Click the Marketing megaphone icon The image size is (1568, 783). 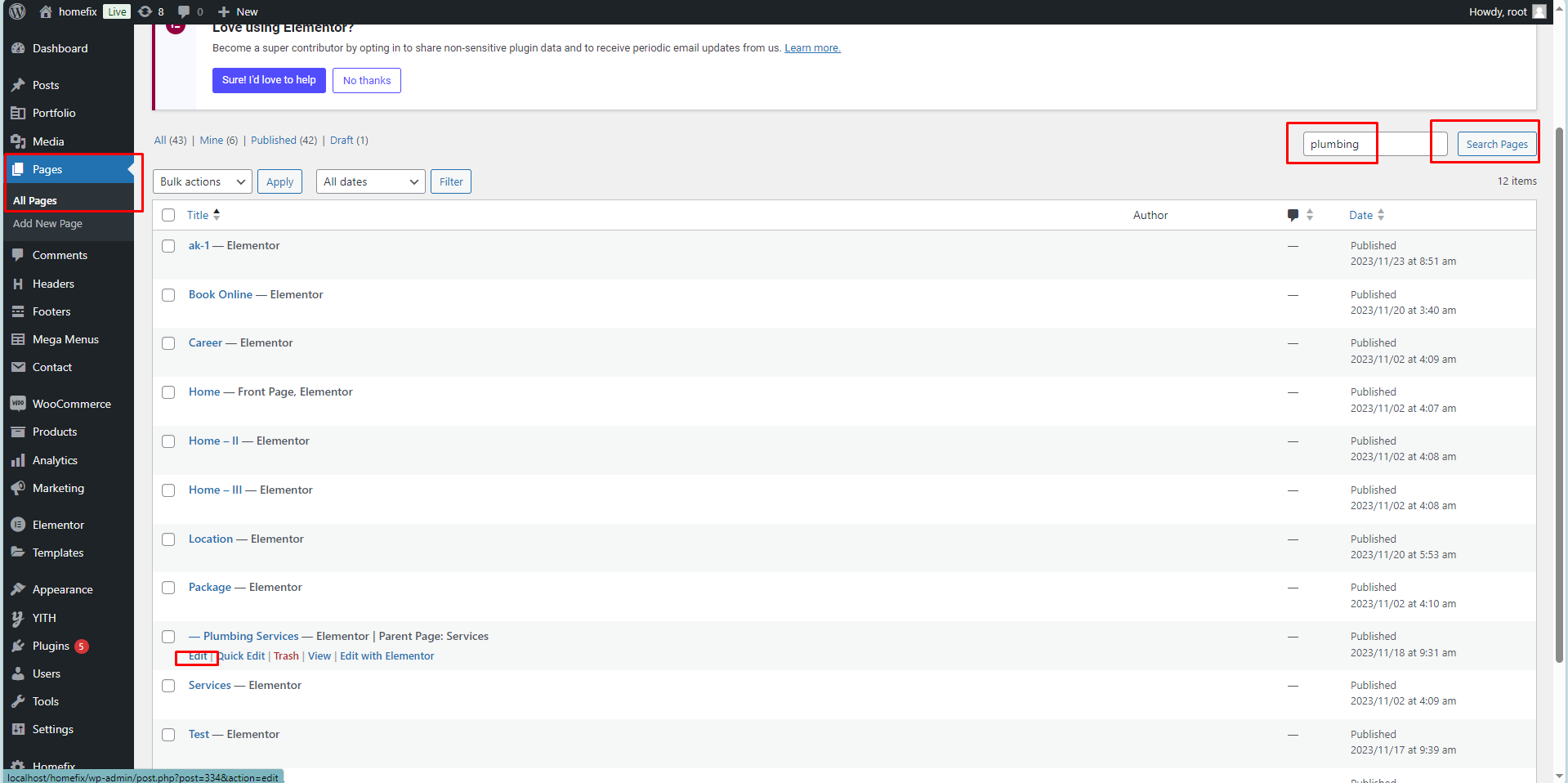(x=18, y=488)
